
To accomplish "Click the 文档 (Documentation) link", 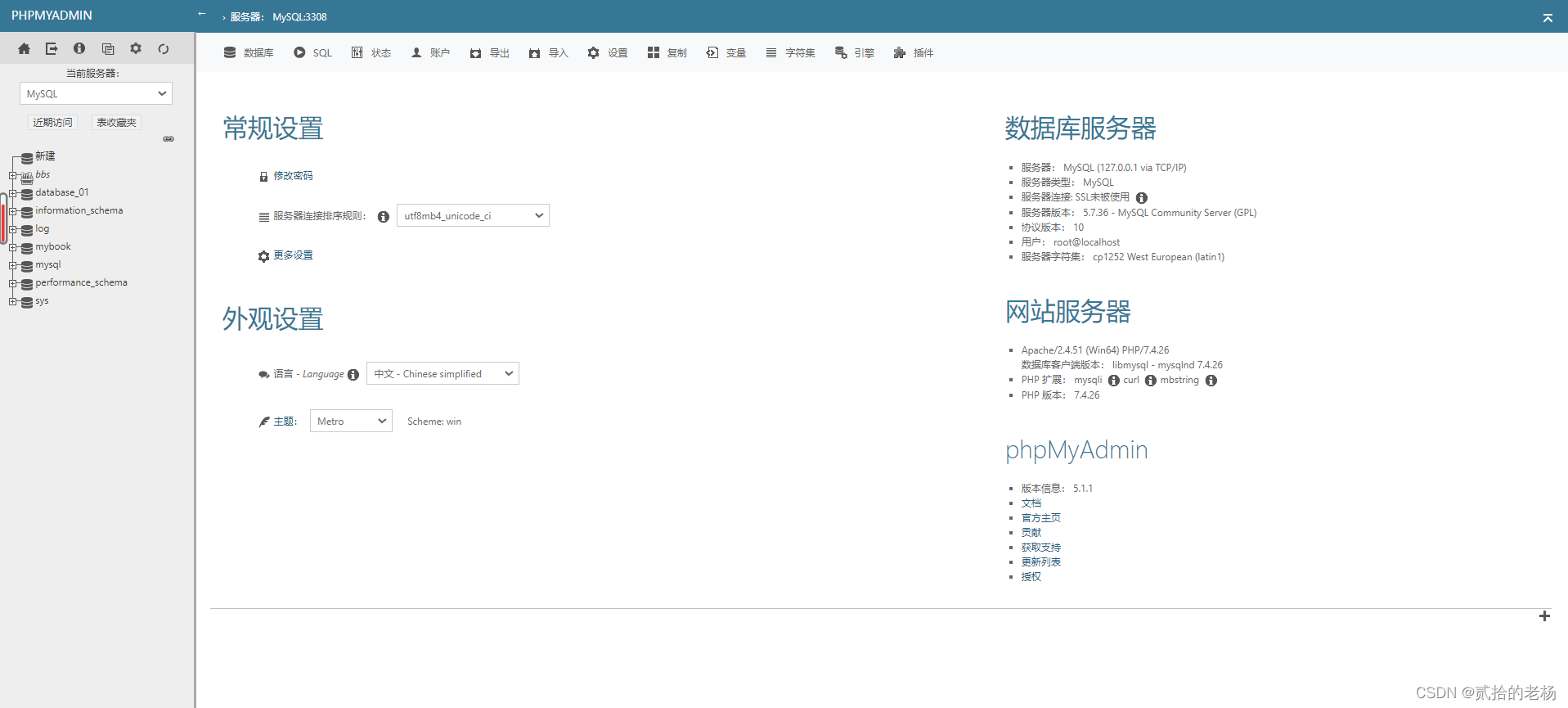I will pyautogui.click(x=1031, y=503).
